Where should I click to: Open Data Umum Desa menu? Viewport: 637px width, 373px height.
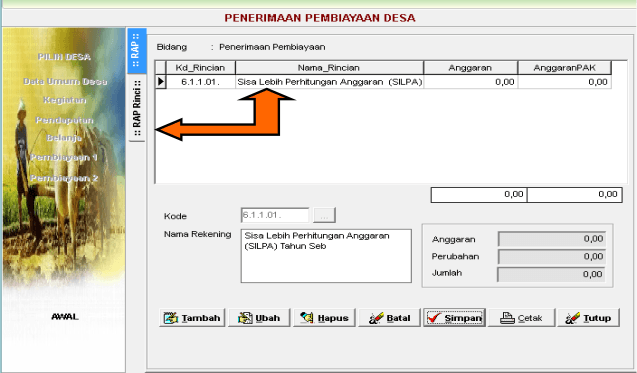pyautogui.click(x=65, y=82)
